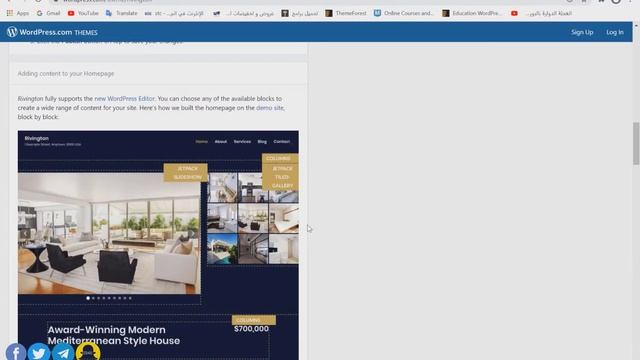Click the THEMES label in header
The image size is (640, 360).
pyautogui.click(x=86, y=32)
